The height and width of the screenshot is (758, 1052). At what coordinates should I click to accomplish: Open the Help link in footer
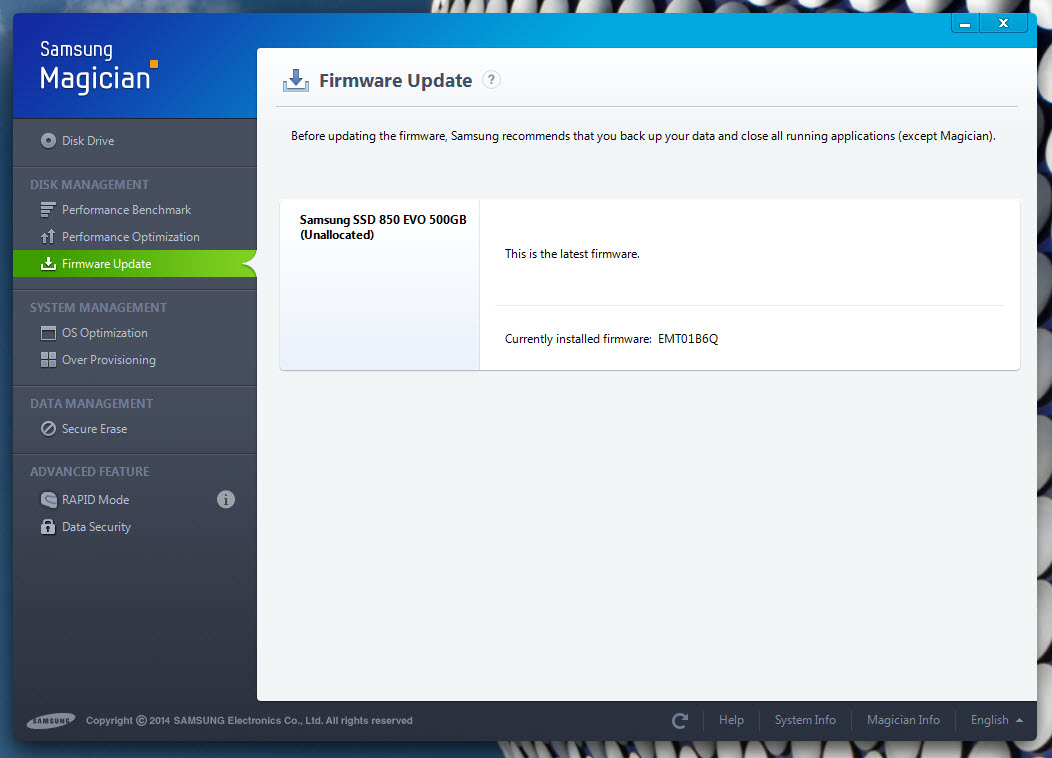point(731,720)
